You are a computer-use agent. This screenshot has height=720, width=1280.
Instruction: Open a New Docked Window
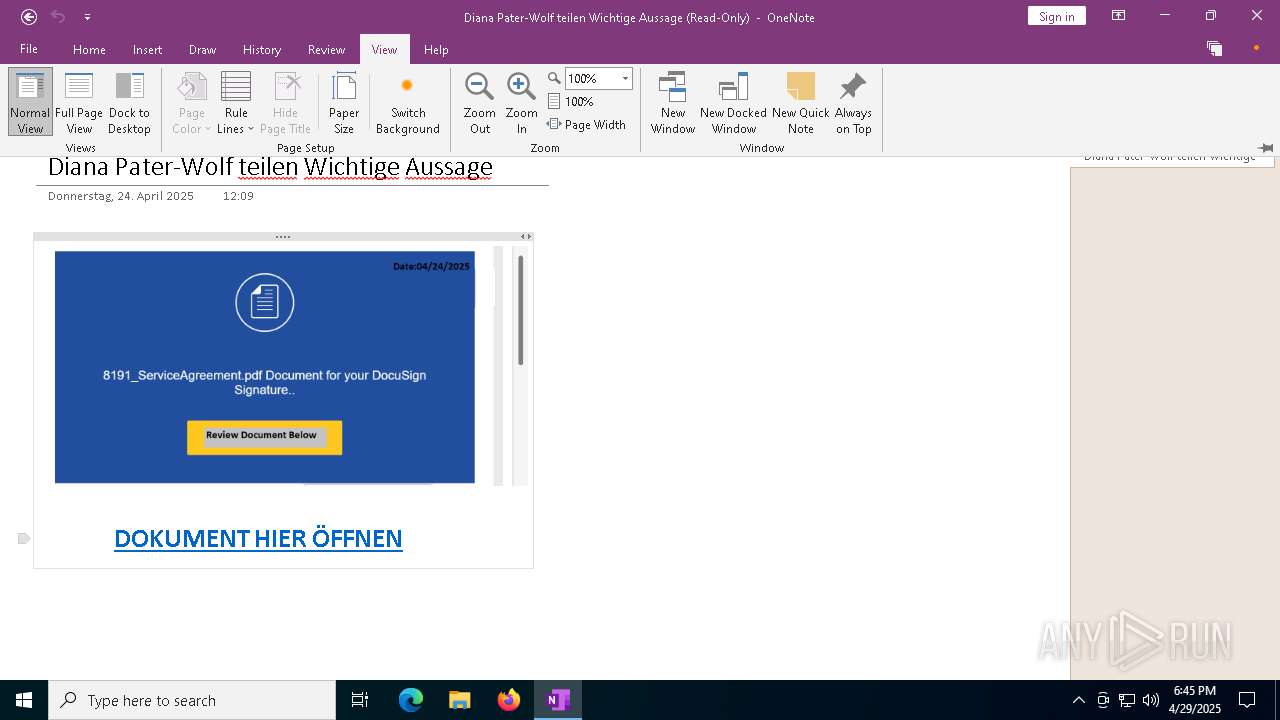pos(733,102)
